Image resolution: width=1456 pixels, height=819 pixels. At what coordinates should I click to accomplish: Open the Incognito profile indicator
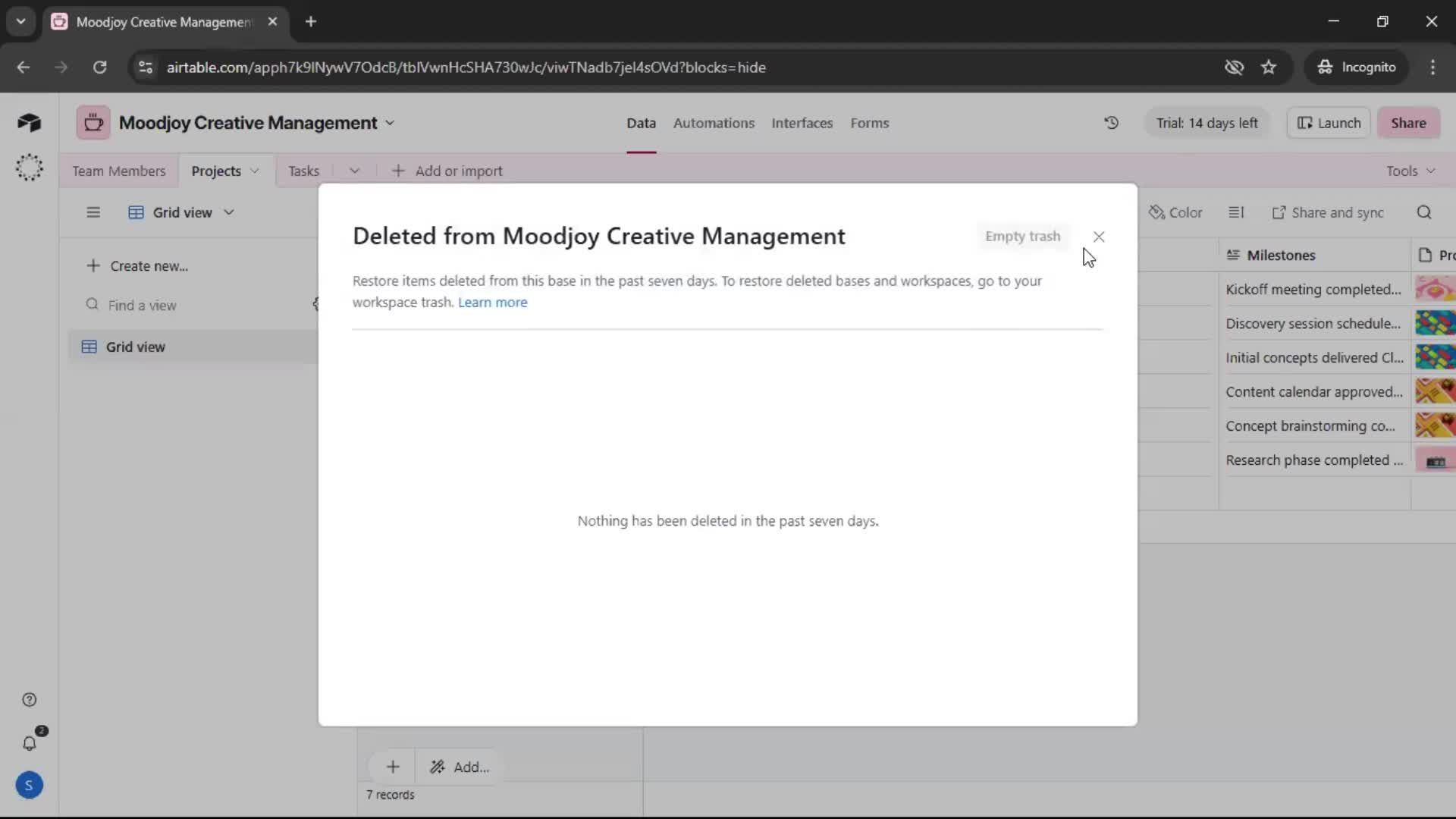click(1357, 67)
